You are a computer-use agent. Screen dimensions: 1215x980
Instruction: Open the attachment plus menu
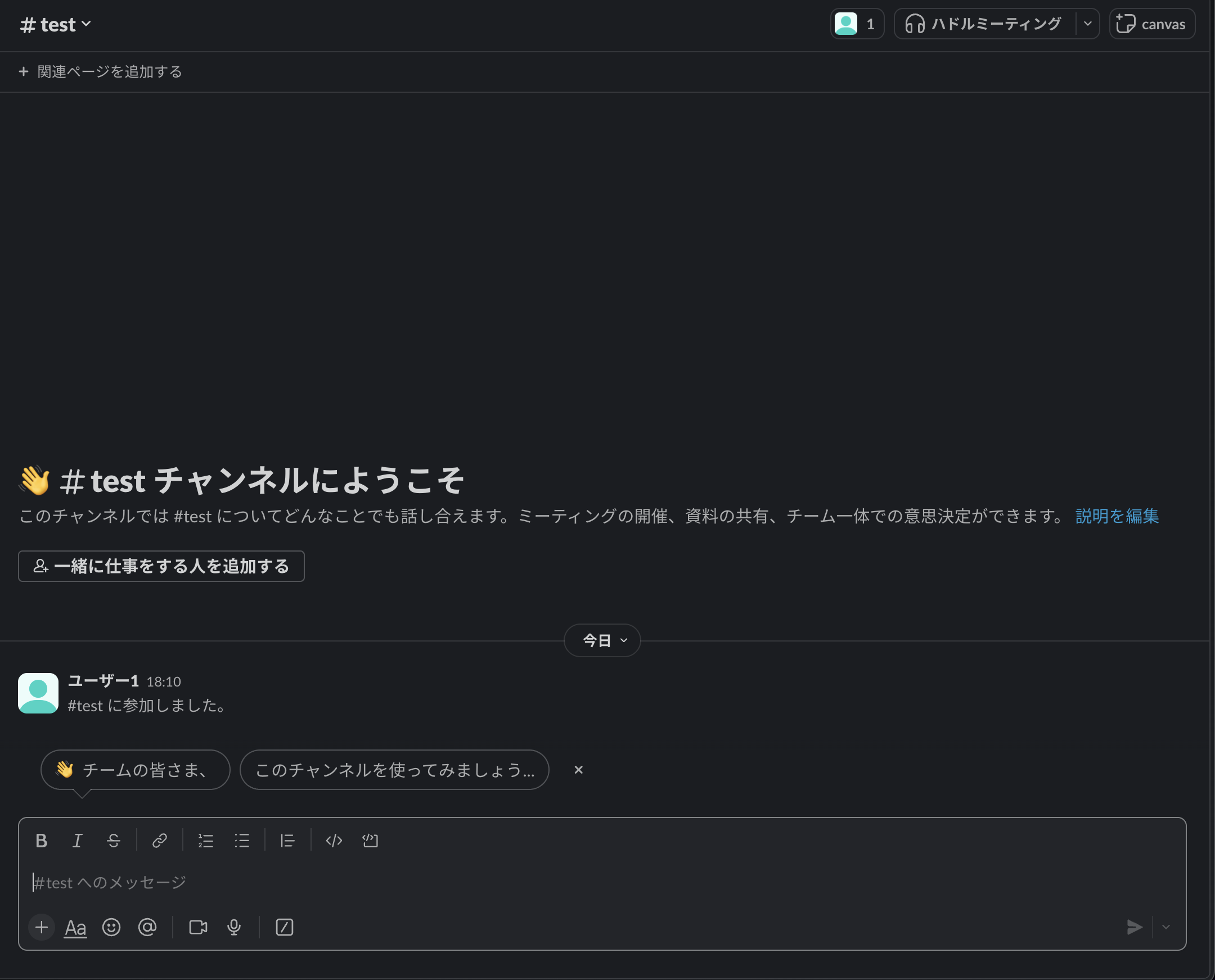click(40, 927)
